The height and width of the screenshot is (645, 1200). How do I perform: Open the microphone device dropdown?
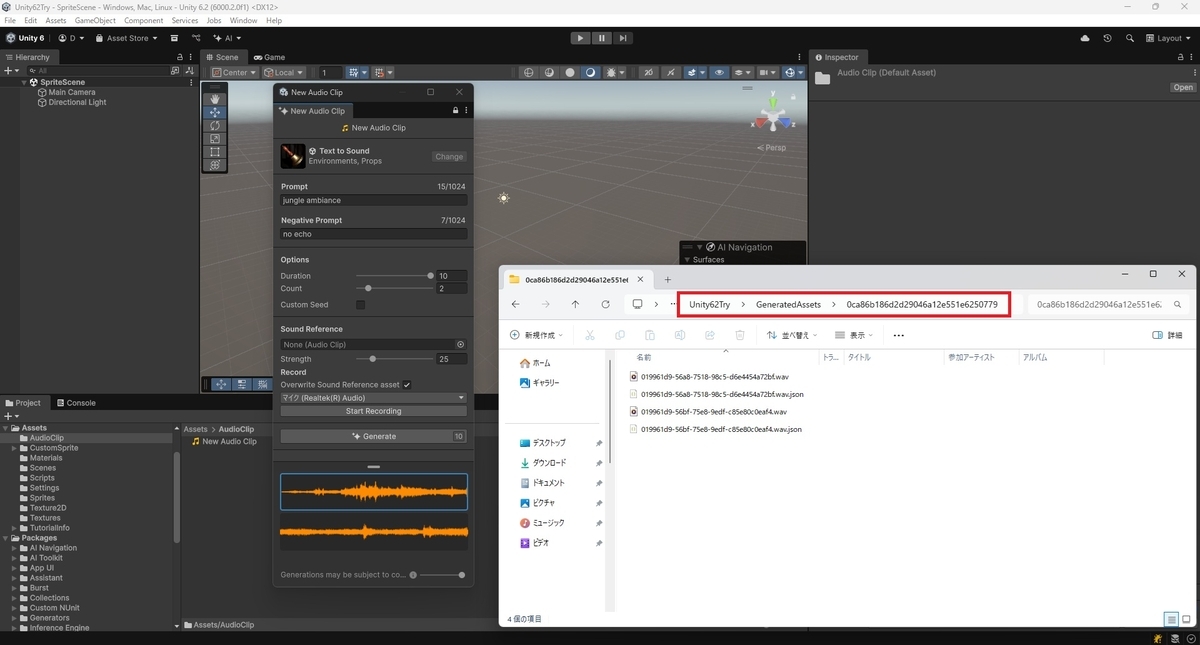(373, 398)
